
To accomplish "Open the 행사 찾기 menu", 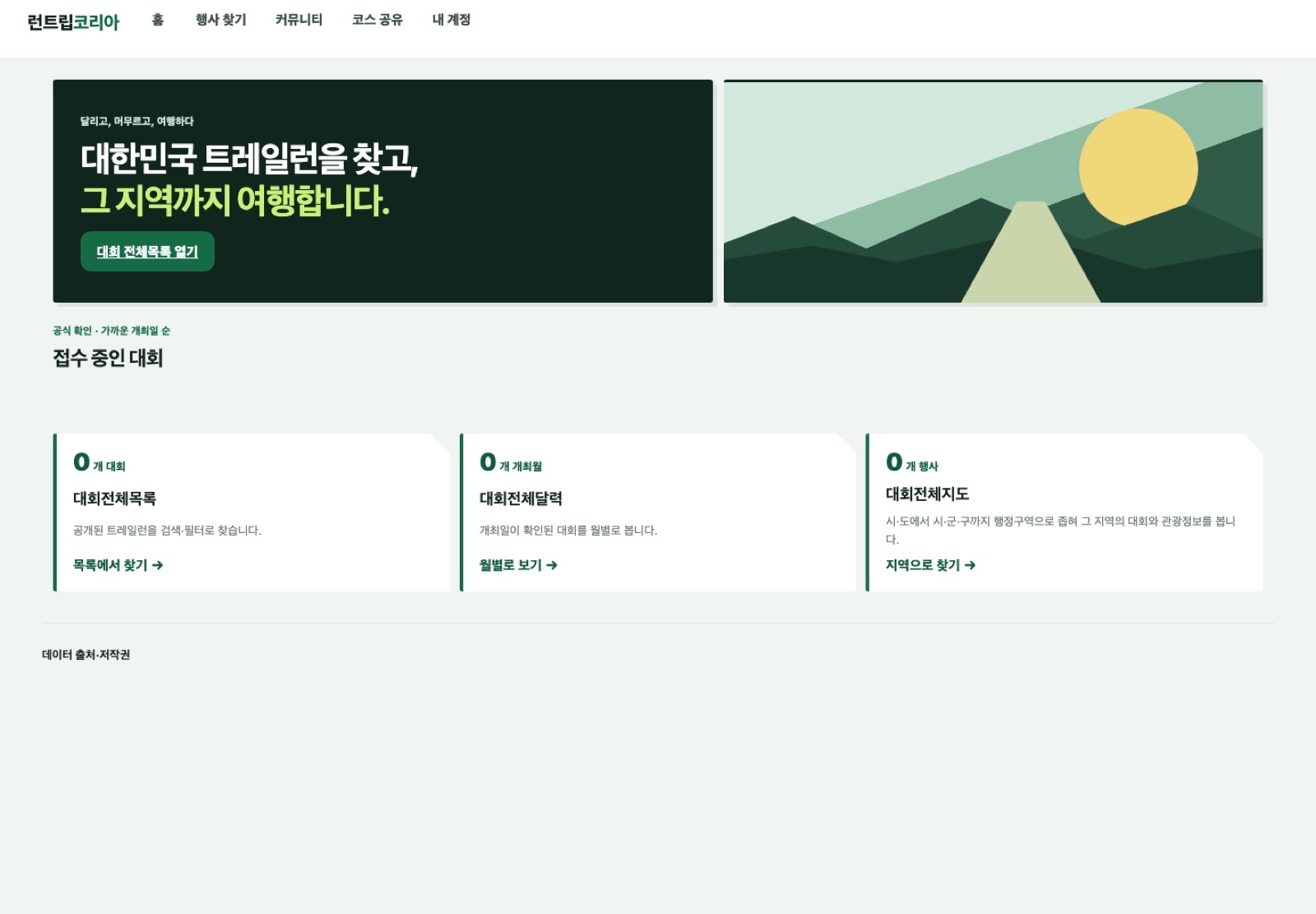I will tap(220, 20).
